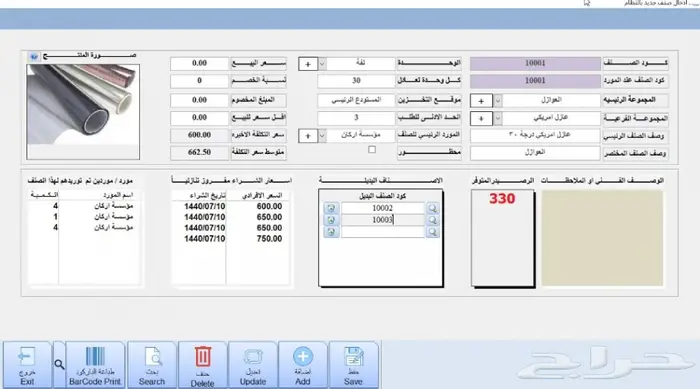Click plus button next to sub group عازل امريكي
The width and height of the screenshot is (700, 389).
481,119
